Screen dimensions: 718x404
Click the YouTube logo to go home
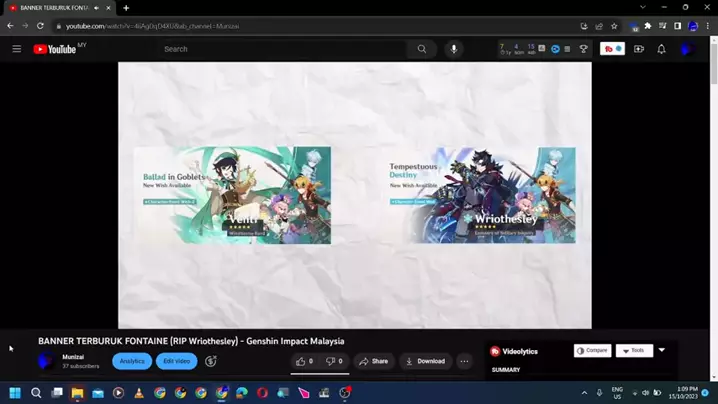point(55,49)
